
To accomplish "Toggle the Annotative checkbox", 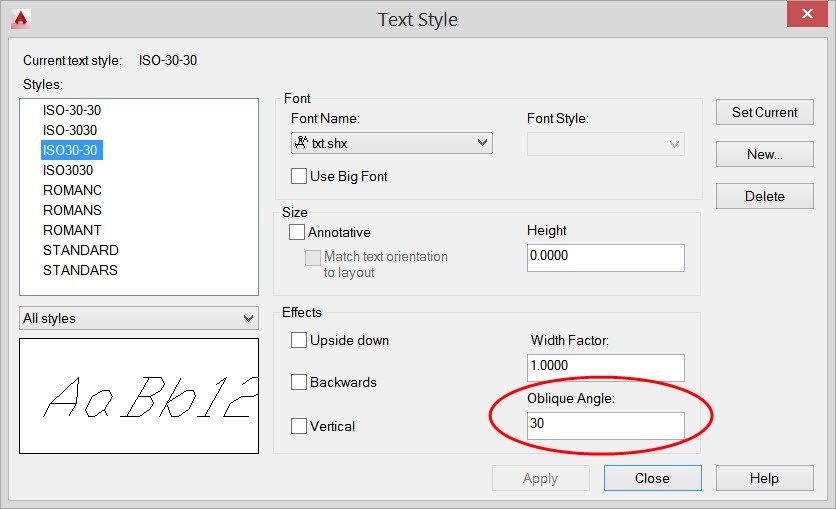I will pyautogui.click(x=298, y=232).
